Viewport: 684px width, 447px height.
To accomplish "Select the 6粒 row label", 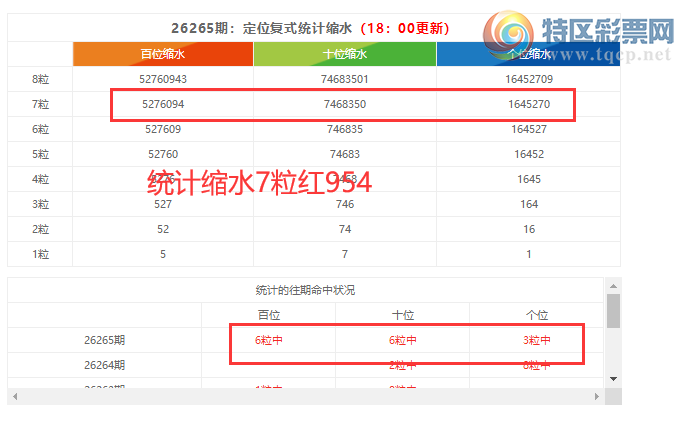I will click(x=40, y=130).
